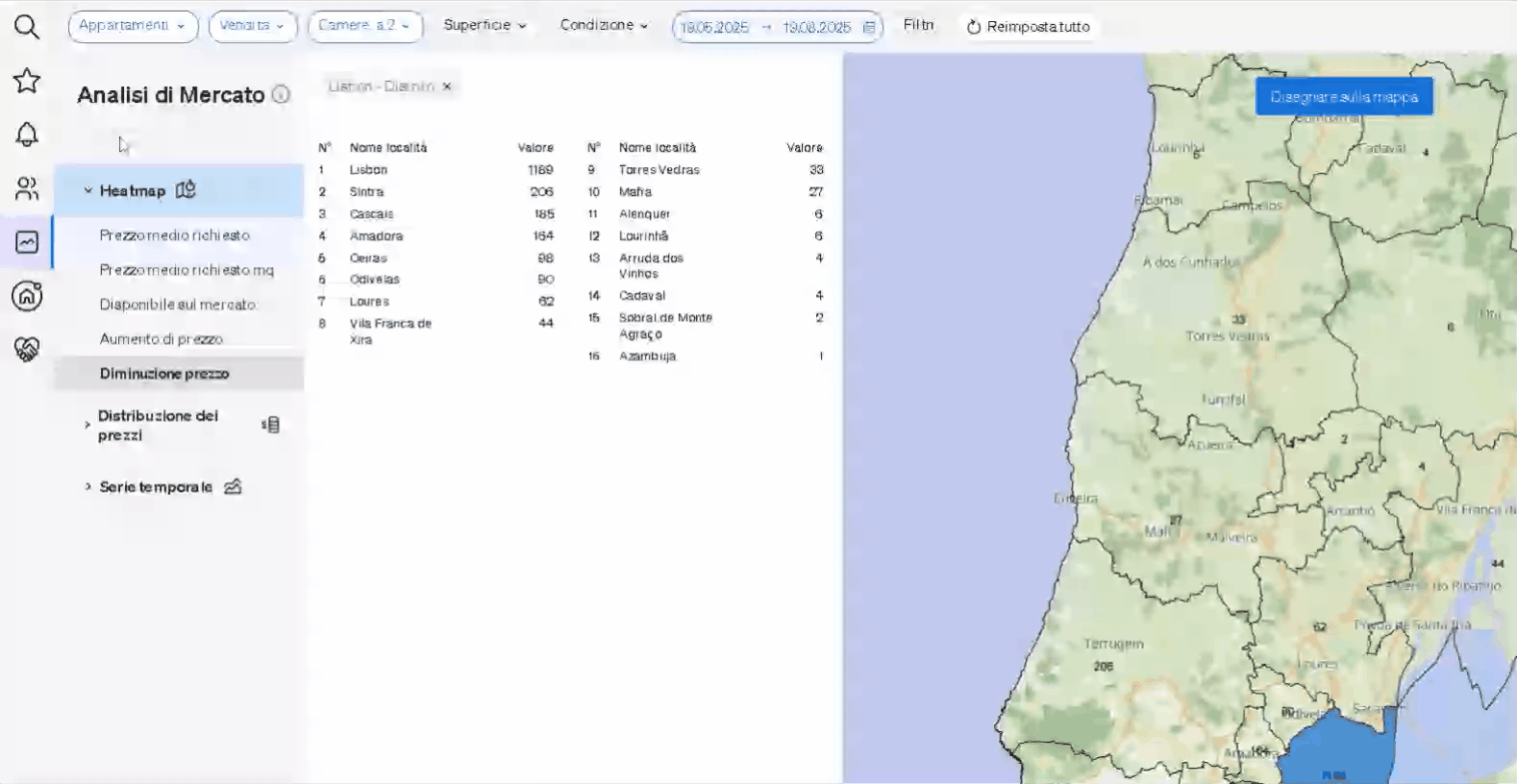Remove the Lisbon district filter chip
Image resolution: width=1517 pixels, height=784 pixels.
447,86
